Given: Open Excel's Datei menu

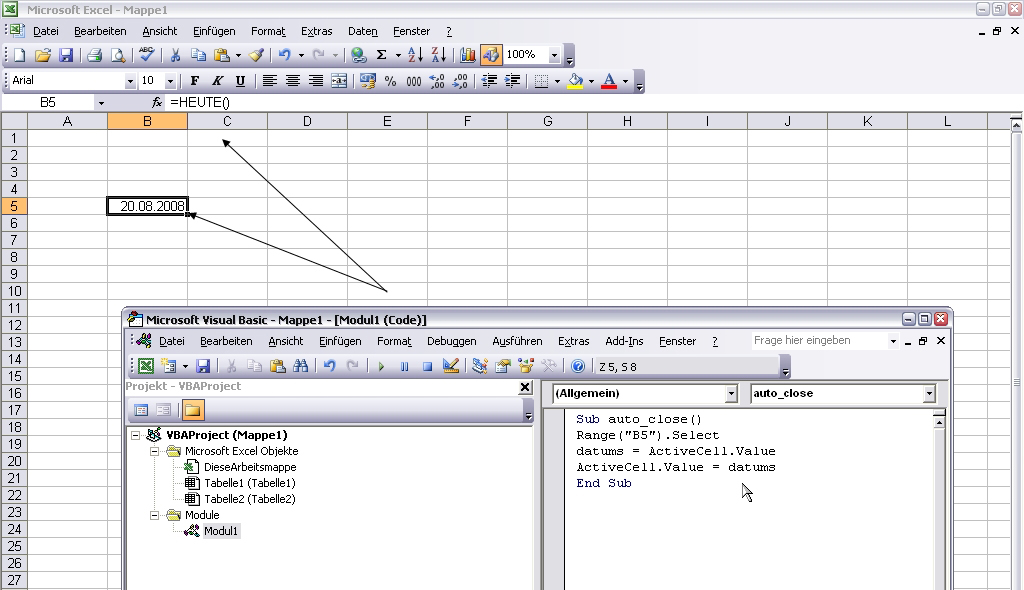Looking at the screenshot, I should (x=46, y=31).
